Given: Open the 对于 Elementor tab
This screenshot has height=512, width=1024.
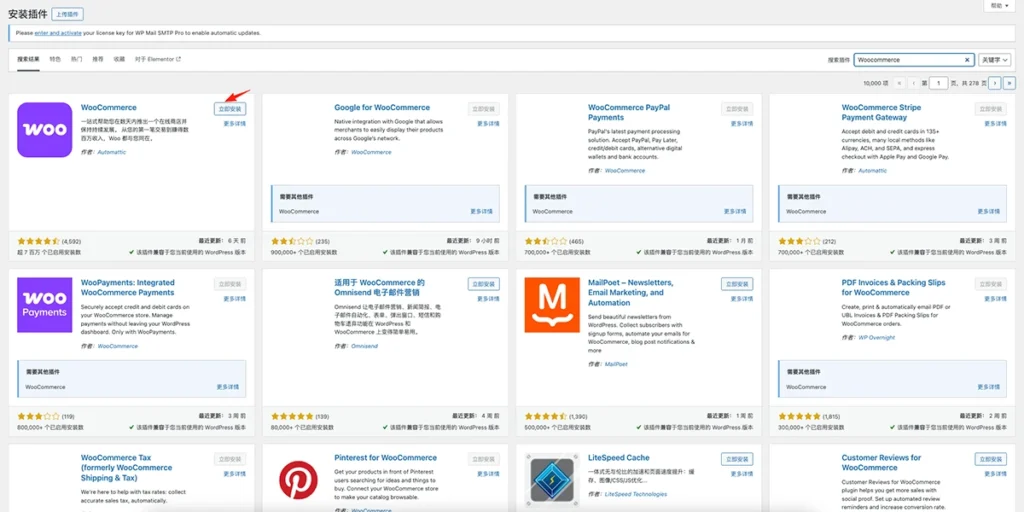Looking at the screenshot, I should tap(157, 59).
